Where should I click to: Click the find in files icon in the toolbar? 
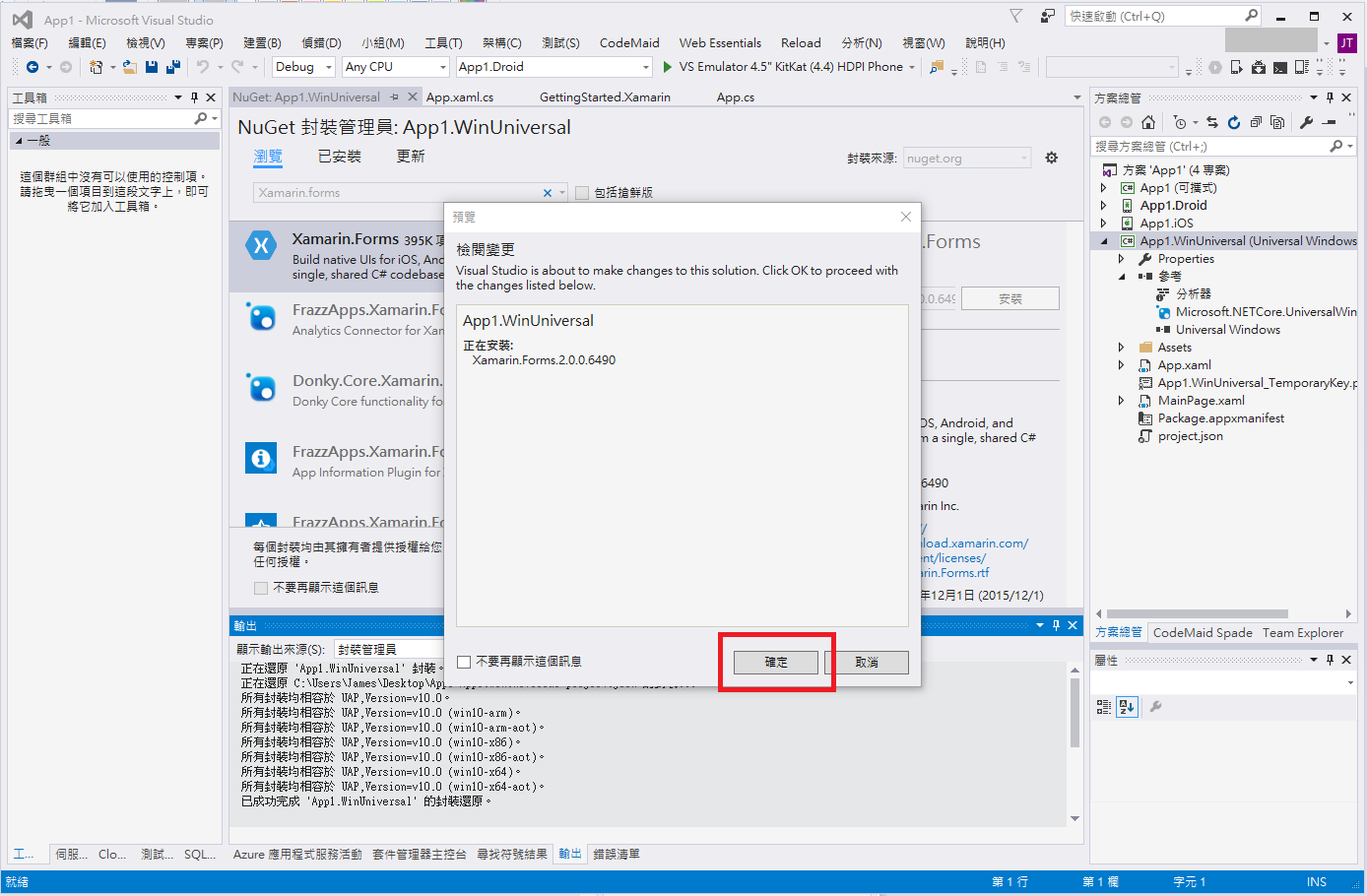[x=937, y=67]
